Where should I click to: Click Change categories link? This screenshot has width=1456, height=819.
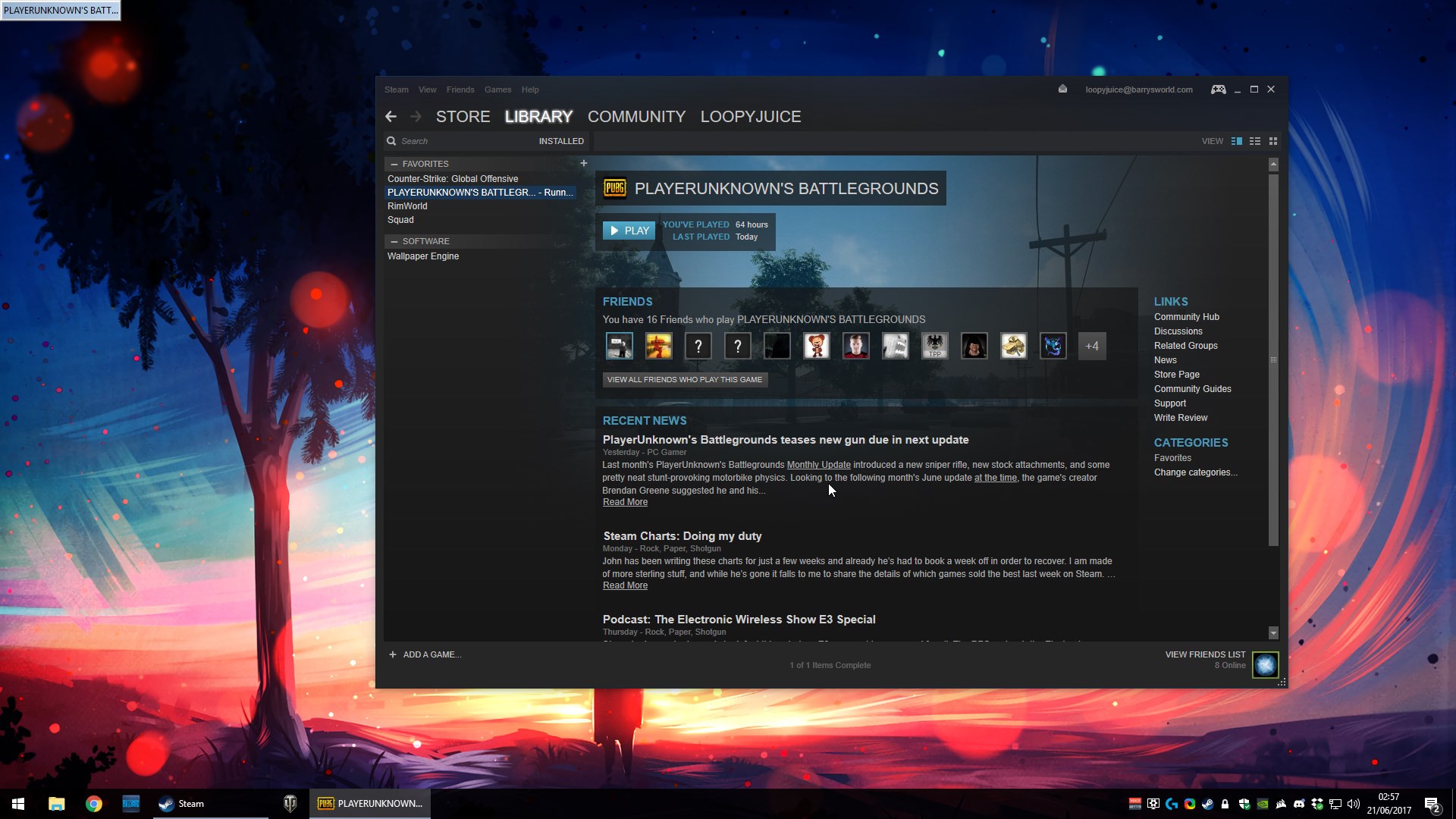1196,472
